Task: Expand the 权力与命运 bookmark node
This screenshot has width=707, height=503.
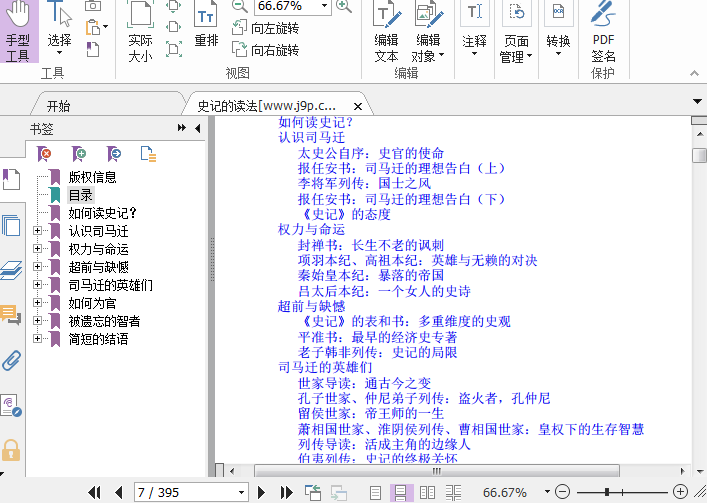Action: pyautogui.click(x=37, y=249)
